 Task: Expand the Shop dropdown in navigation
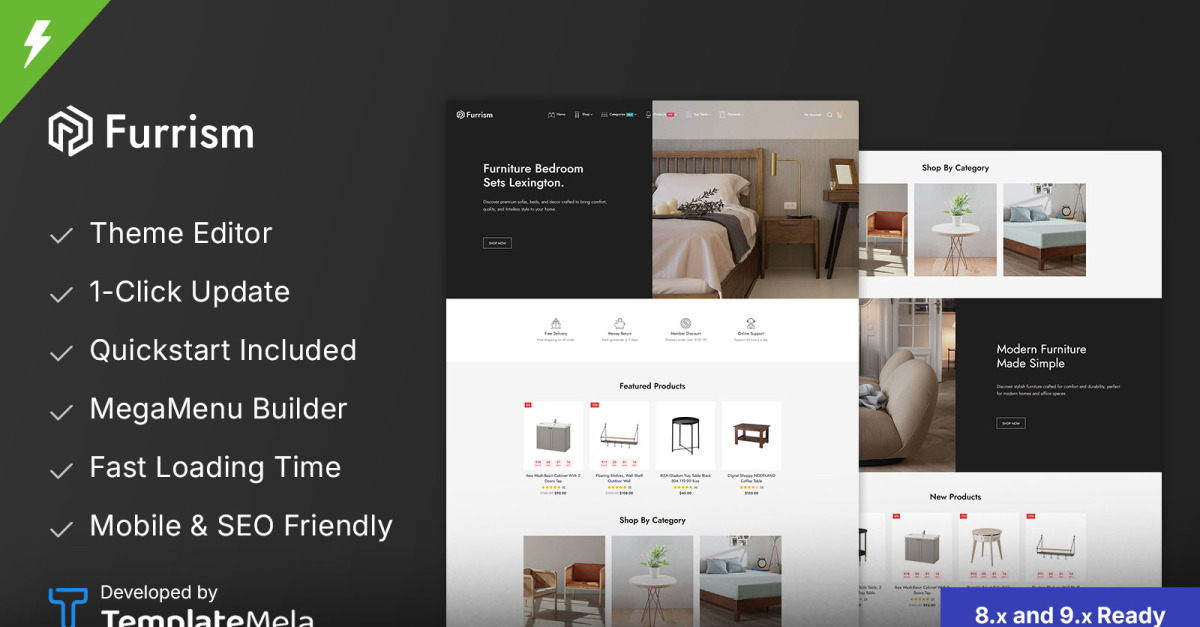[x=584, y=115]
